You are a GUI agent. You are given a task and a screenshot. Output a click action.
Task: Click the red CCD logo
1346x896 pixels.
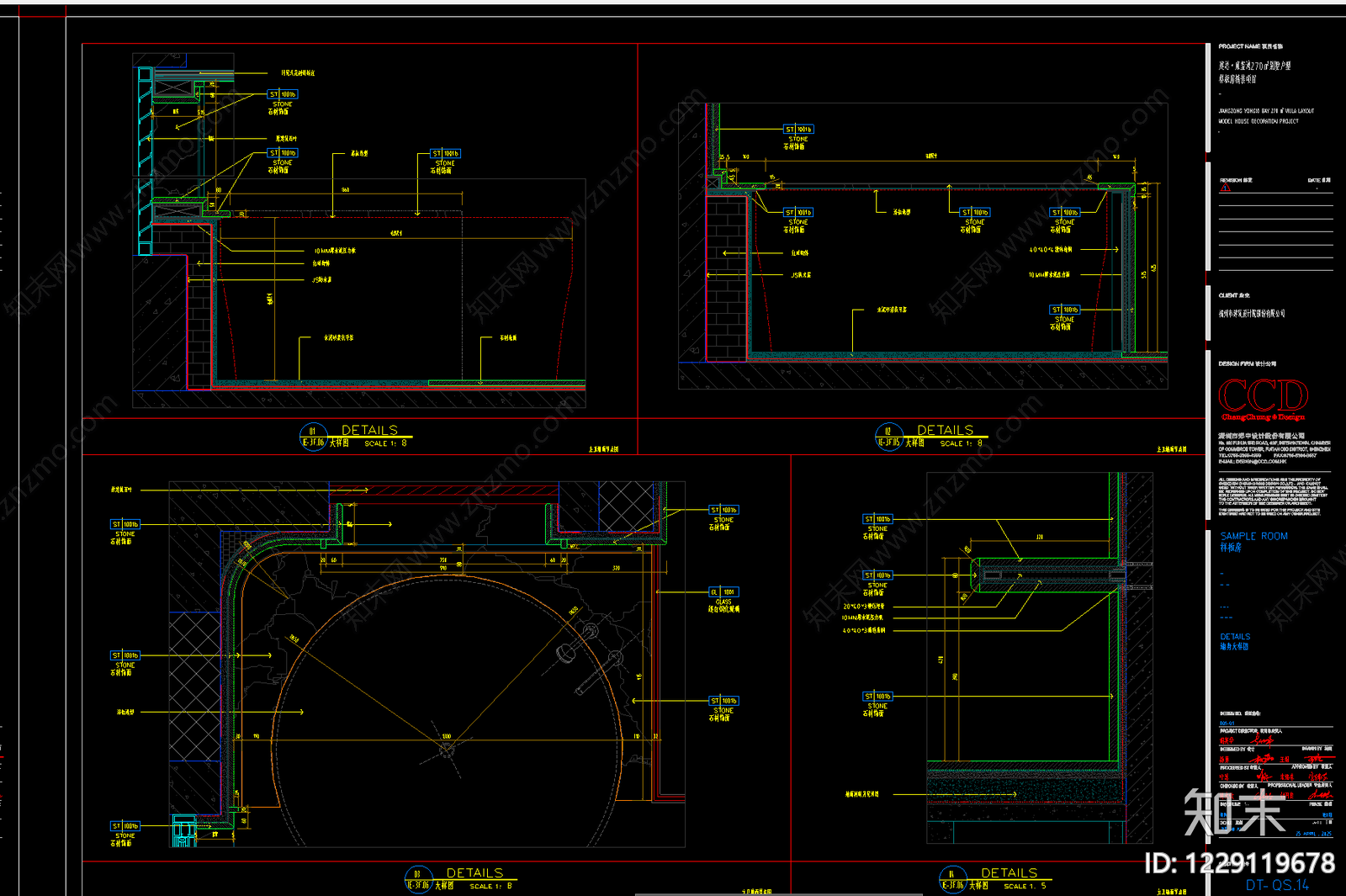[1263, 395]
